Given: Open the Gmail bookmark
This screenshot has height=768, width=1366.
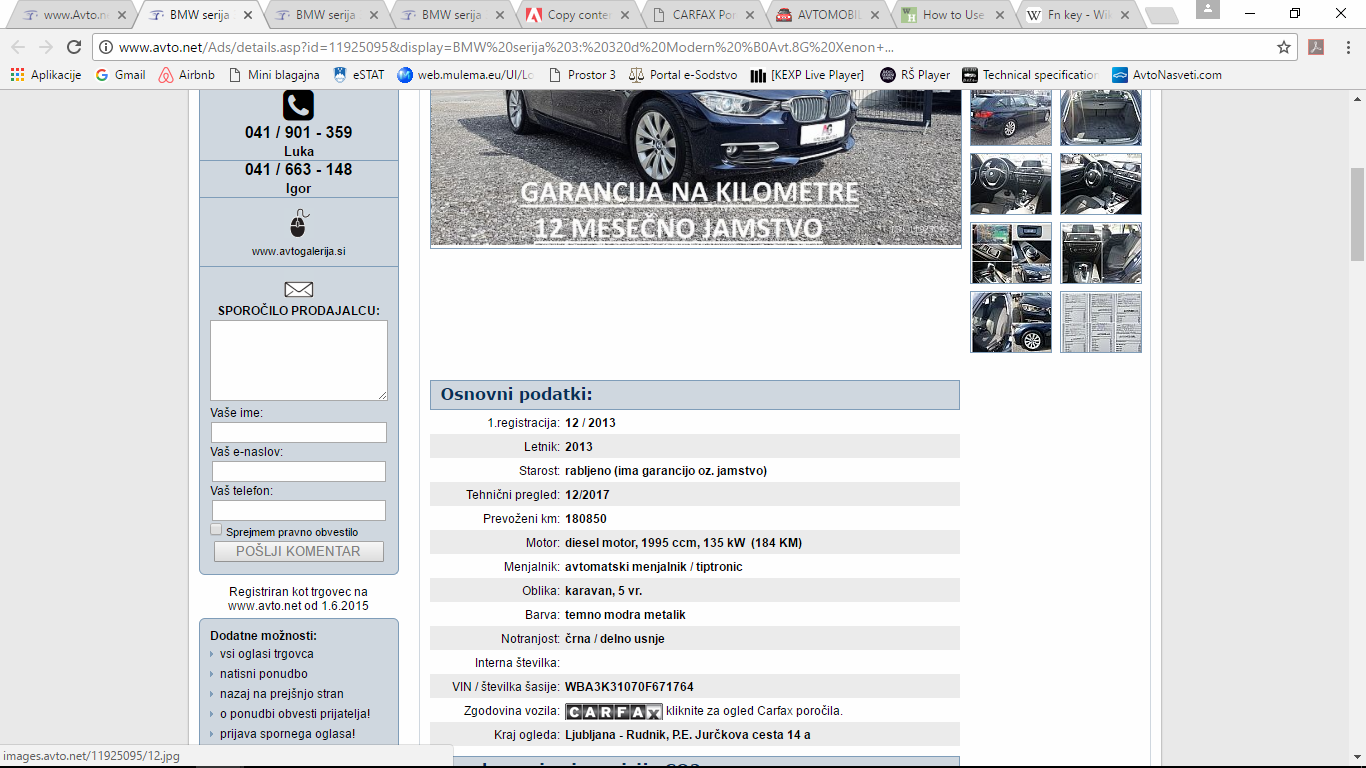Looking at the screenshot, I should click(120, 75).
